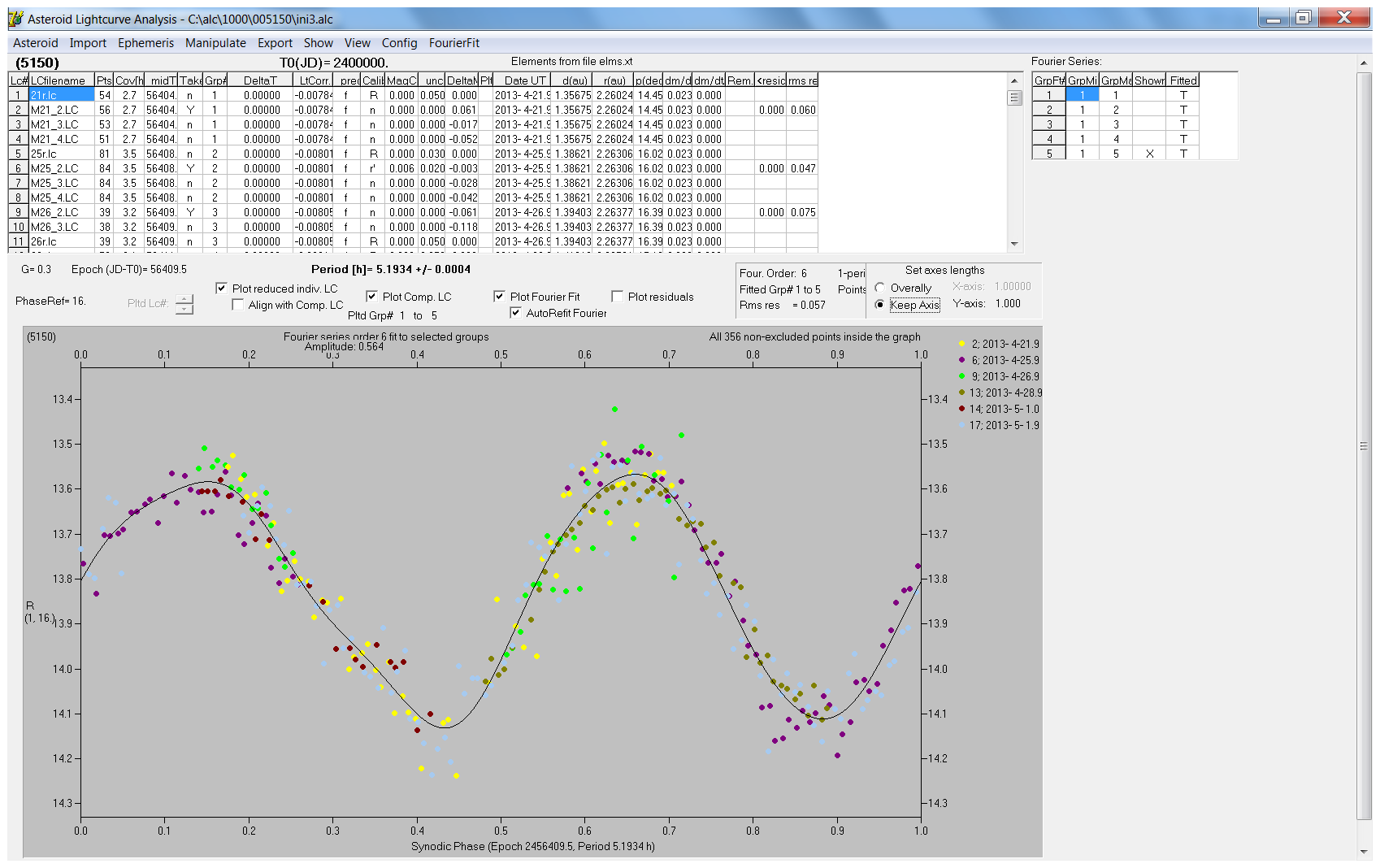Open the Import menu

point(88,43)
